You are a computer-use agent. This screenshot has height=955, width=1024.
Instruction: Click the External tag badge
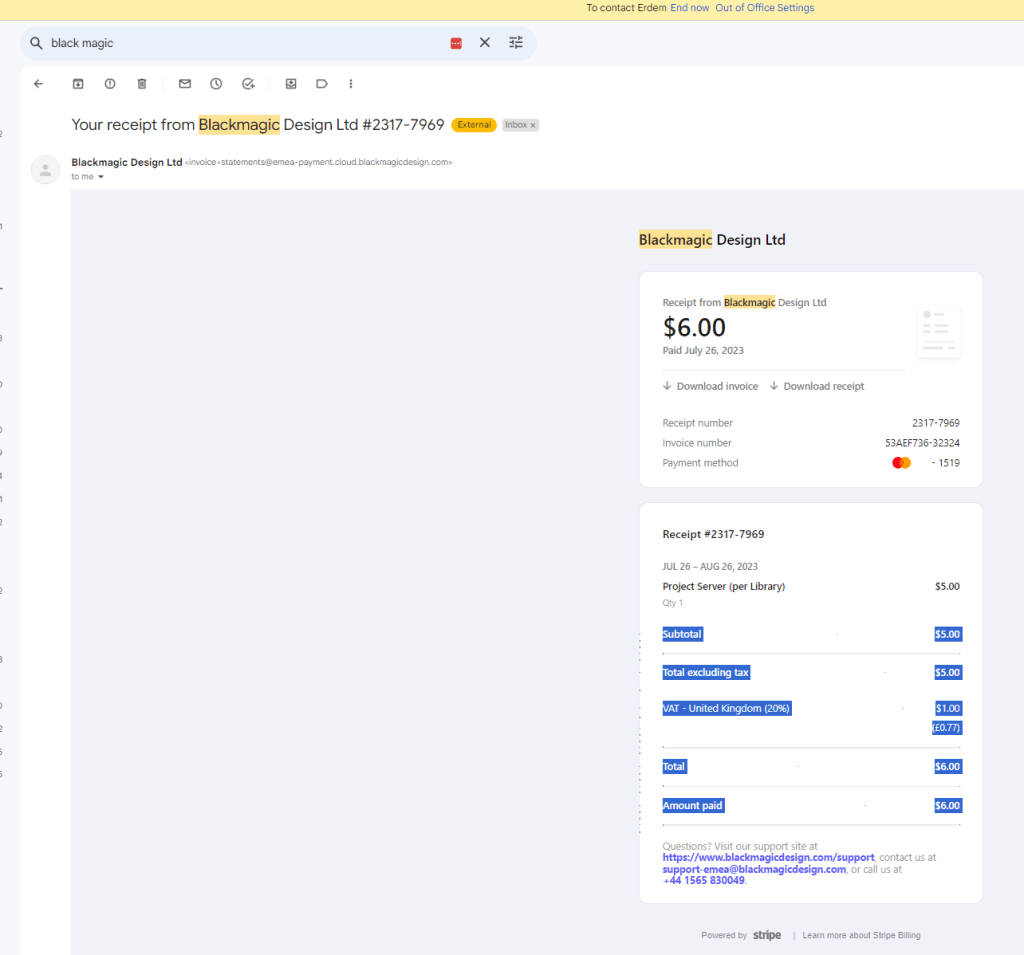click(x=474, y=125)
